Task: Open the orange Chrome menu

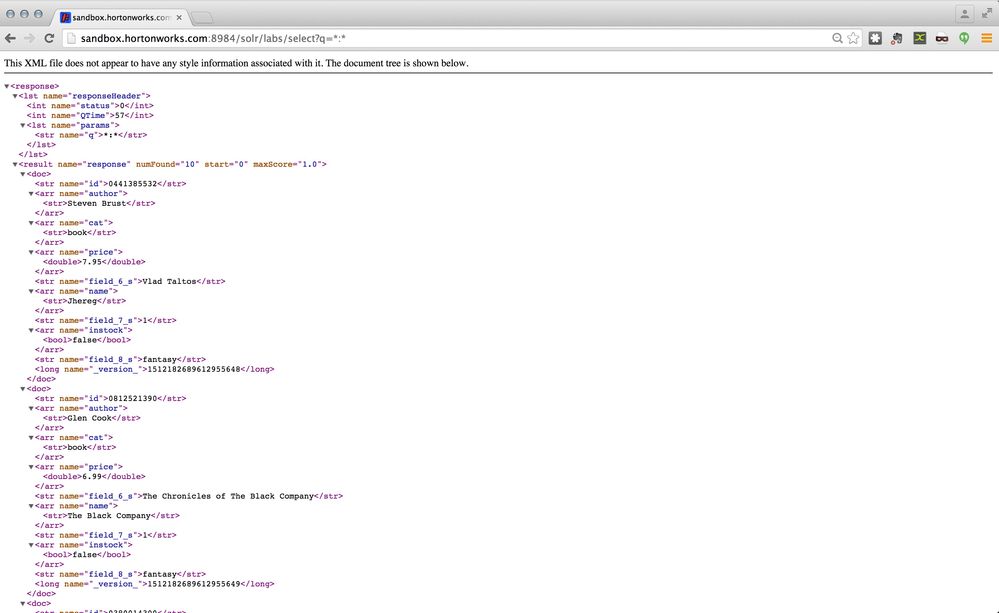Action: point(988,37)
